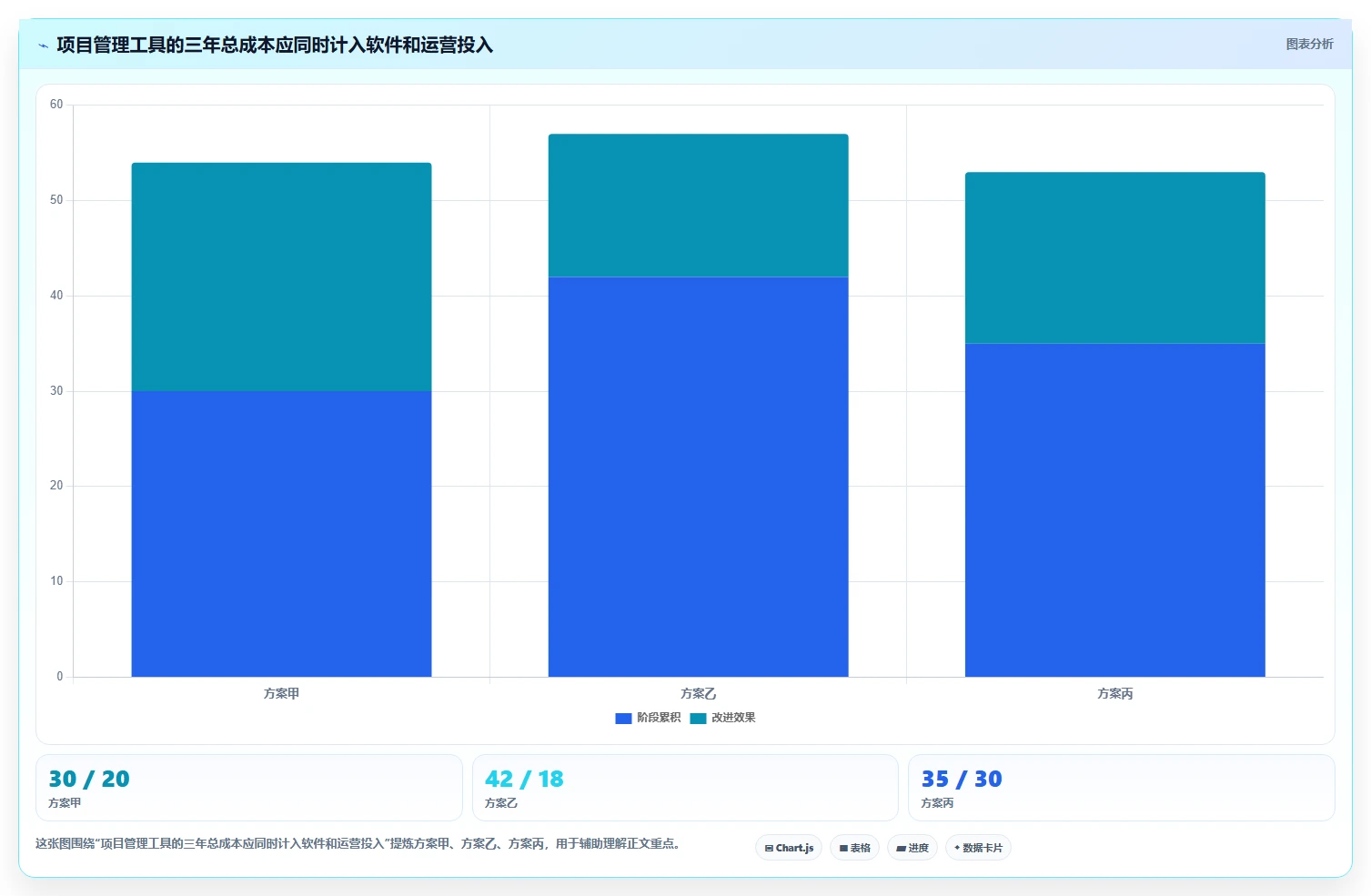
Task: Open the 35 / 30 方案丙 data card
Action: [x=1121, y=788]
